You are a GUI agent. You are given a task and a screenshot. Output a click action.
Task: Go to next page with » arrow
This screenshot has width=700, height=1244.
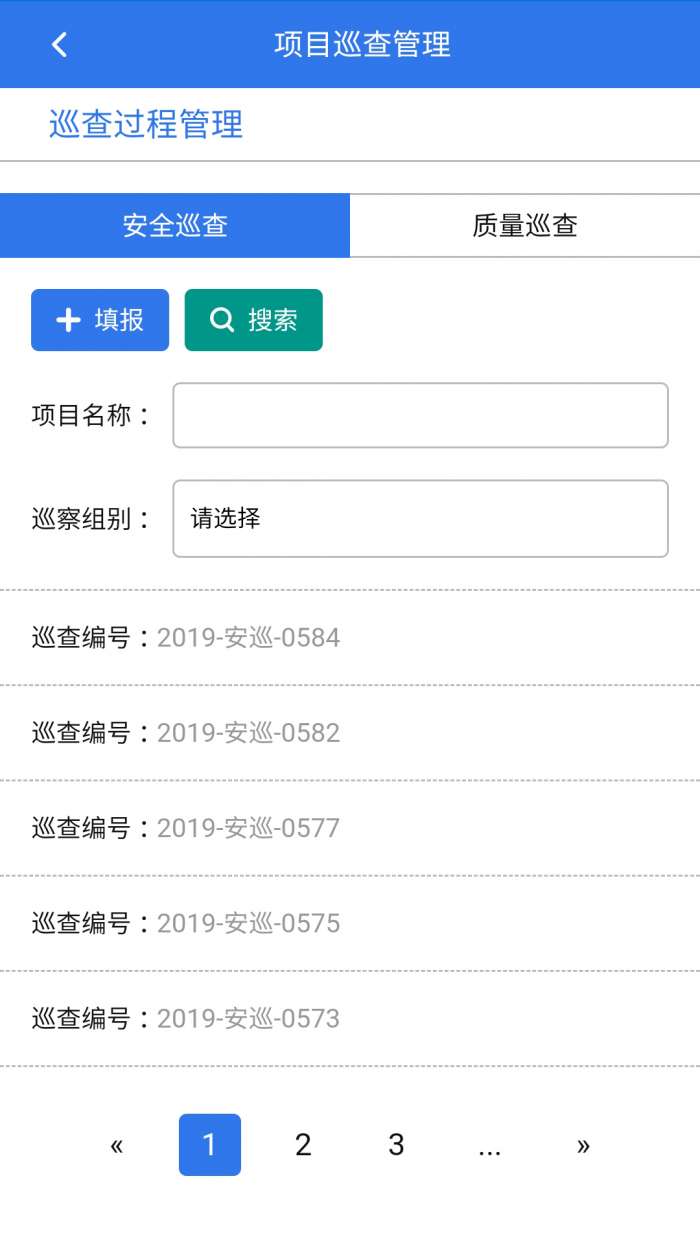point(583,1145)
